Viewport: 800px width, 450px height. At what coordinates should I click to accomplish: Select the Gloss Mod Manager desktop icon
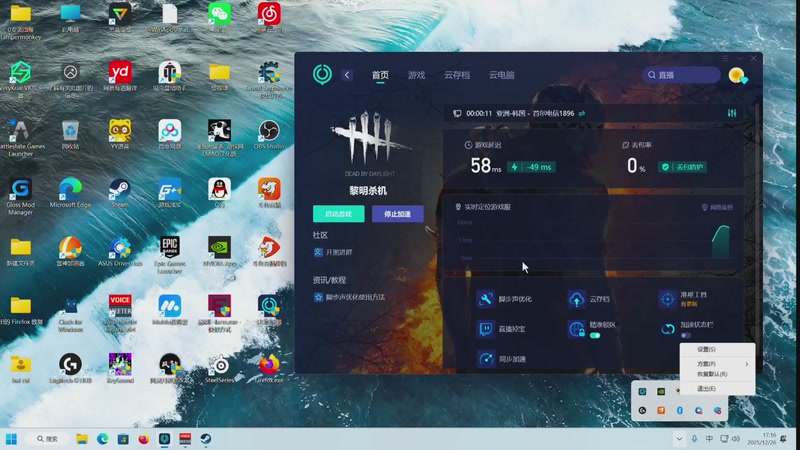(20, 197)
